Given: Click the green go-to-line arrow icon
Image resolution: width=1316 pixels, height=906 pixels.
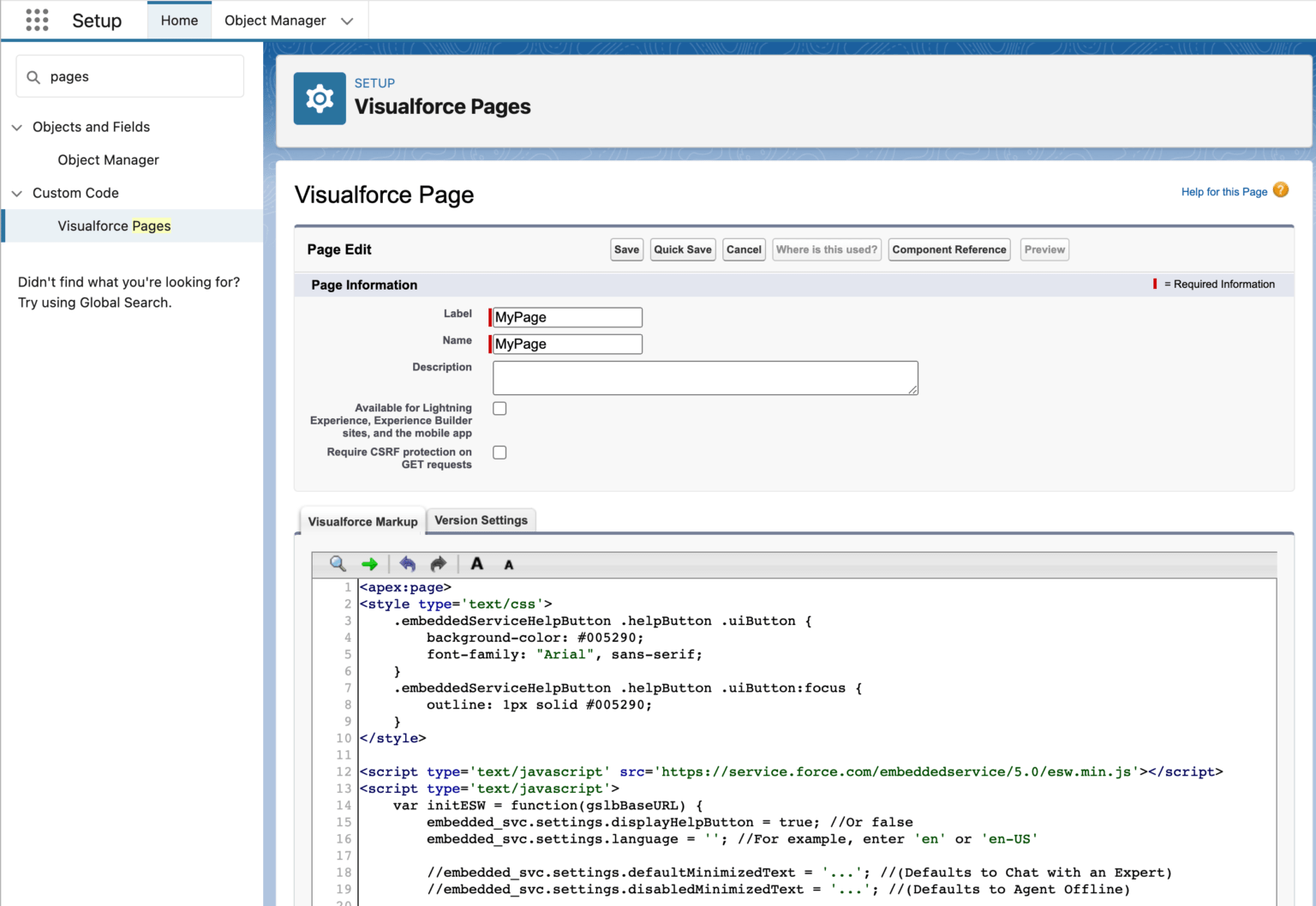Looking at the screenshot, I should tap(369, 564).
